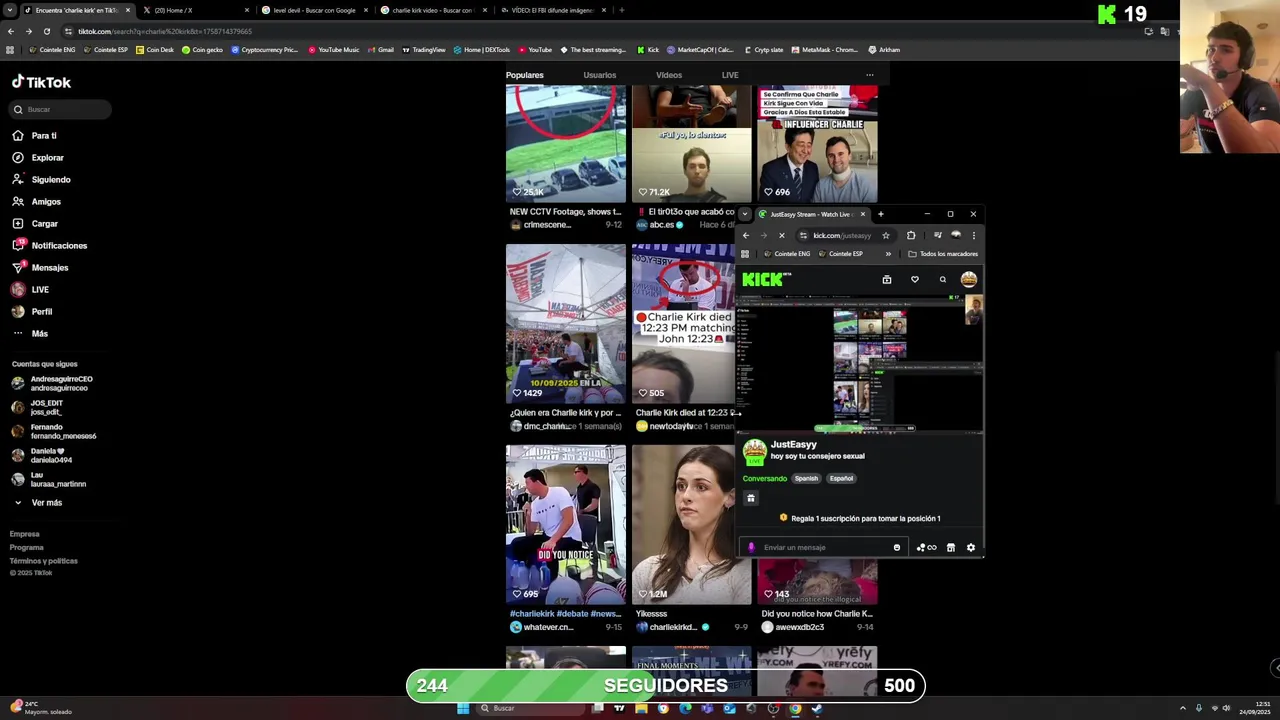Open Chrome menu in Kick window
The height and width of the screenshot is (720, 1280).
tap(973, 236)
